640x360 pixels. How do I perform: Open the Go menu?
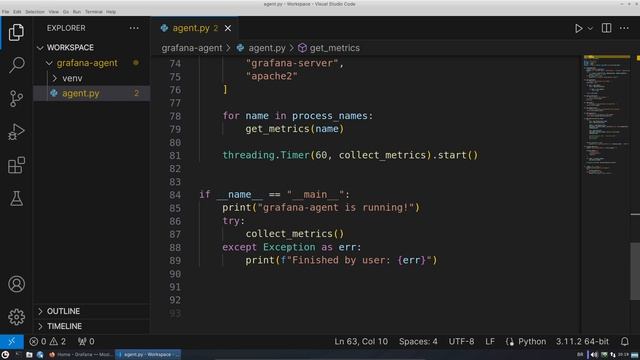tap(66, 12)
